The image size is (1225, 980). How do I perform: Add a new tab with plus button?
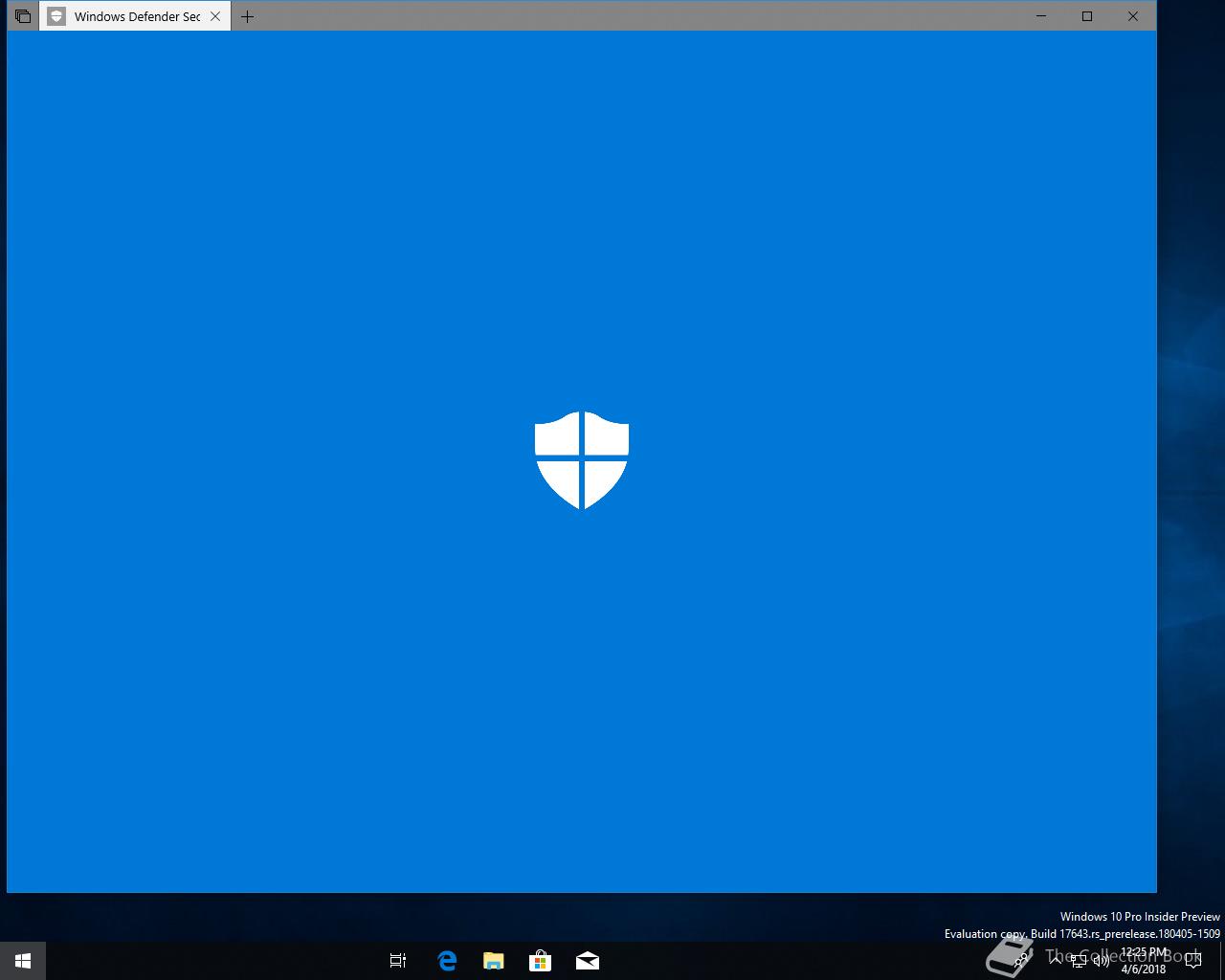click(x=247, y=16)
